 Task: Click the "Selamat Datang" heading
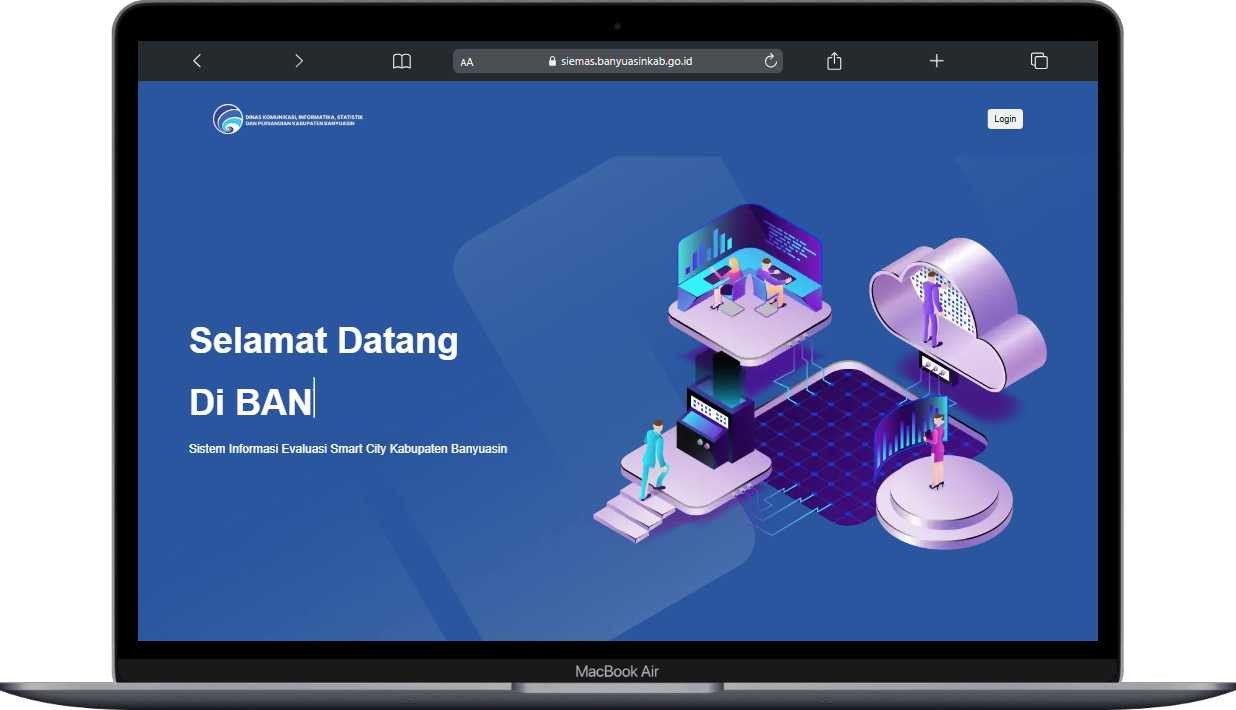coord(324,340)
